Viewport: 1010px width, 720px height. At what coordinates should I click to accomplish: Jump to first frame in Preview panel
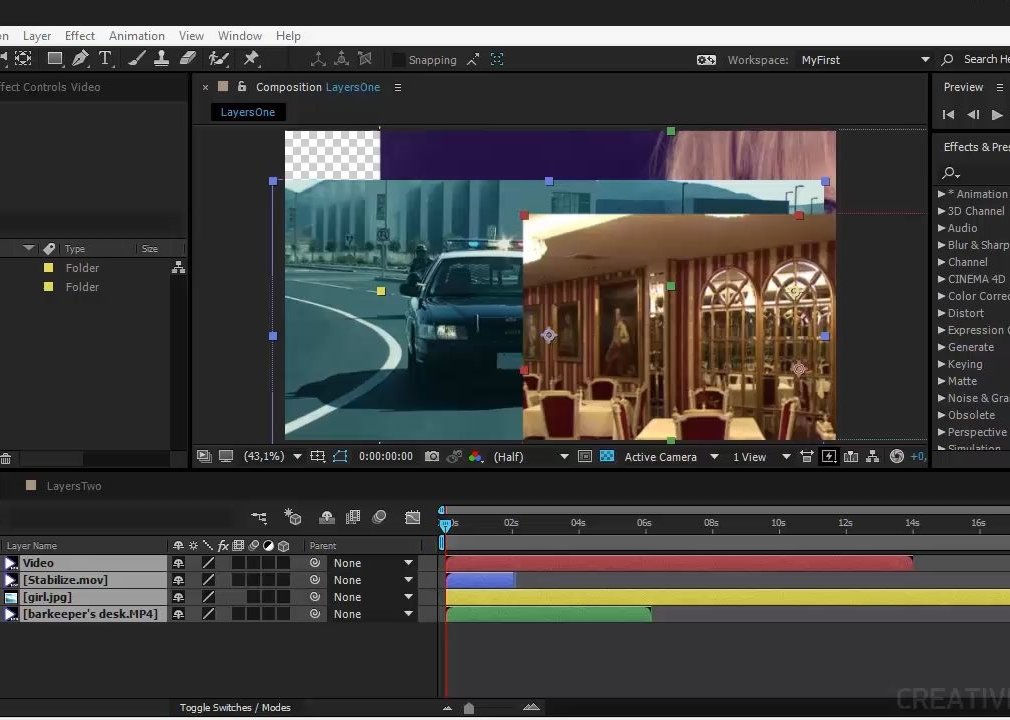pyautogui.click(x=948, y=115)
